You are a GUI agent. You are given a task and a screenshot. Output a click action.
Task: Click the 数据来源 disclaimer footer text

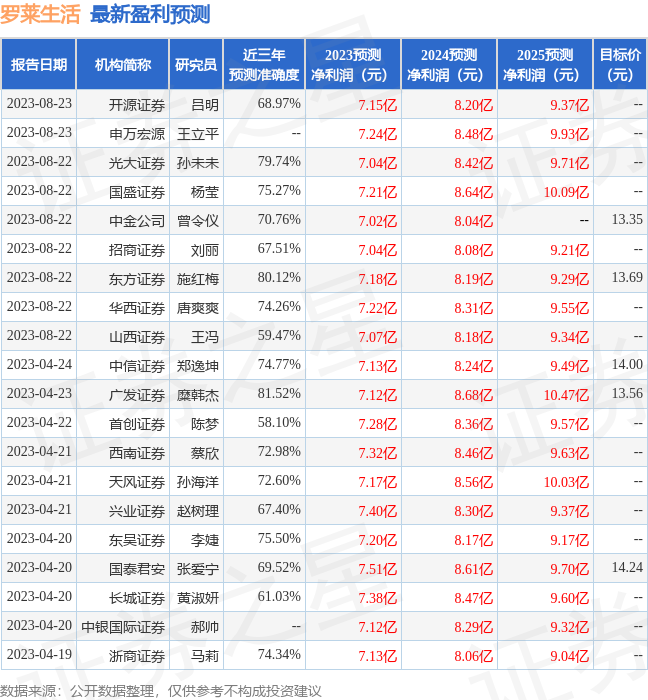coord(161,691)
